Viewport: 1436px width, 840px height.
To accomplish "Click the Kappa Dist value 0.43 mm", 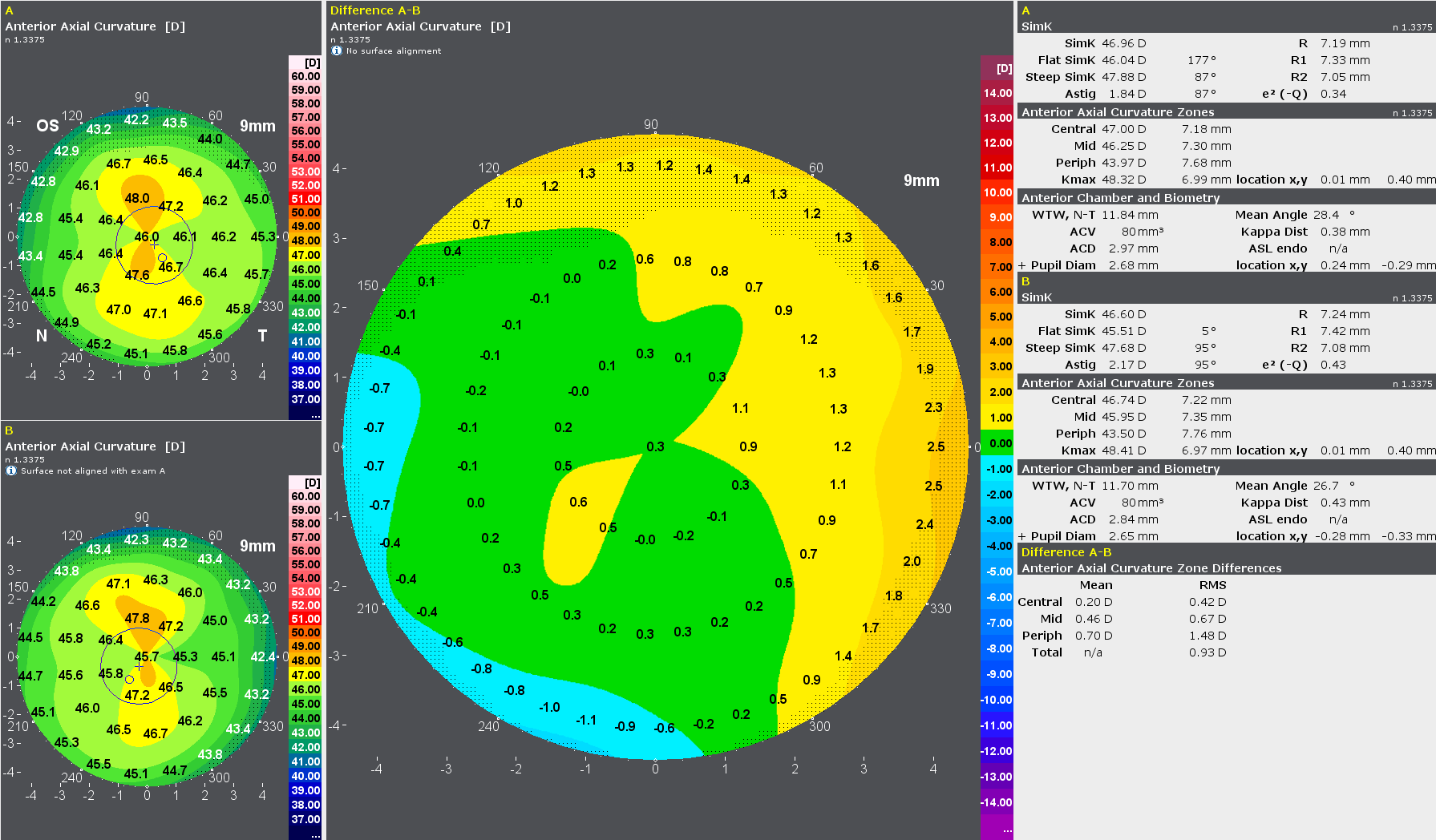I will [x=1345, y=503].
